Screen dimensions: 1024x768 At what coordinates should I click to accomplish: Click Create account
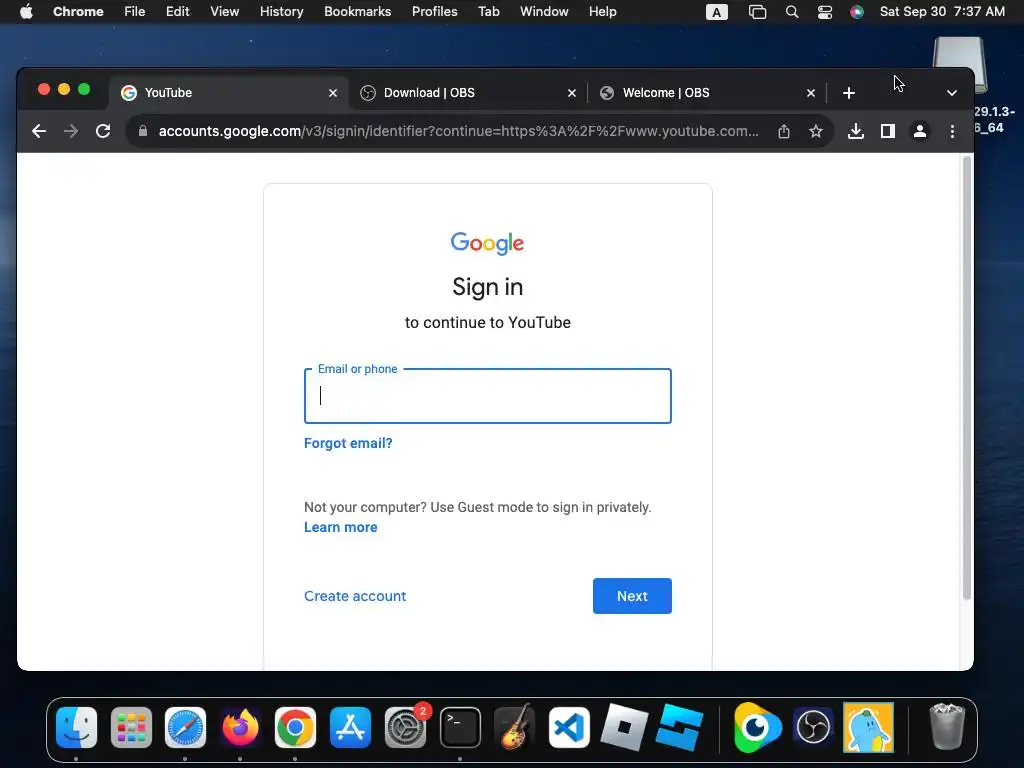(355, 596)
